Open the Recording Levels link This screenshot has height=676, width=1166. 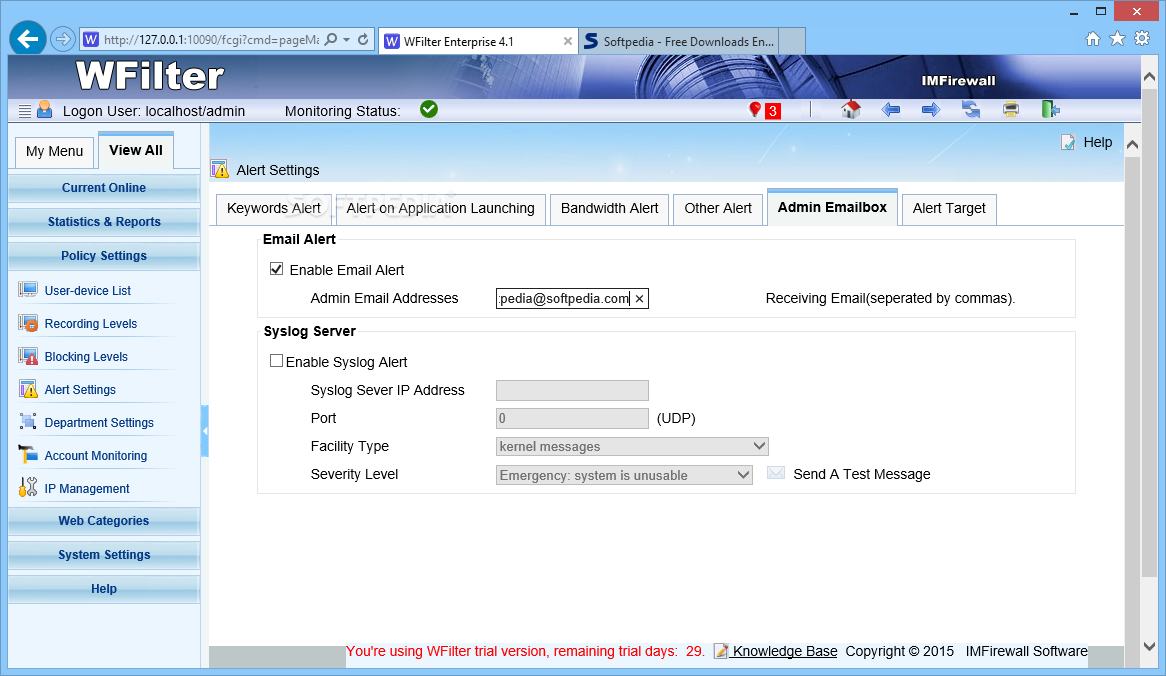point(91,323)
